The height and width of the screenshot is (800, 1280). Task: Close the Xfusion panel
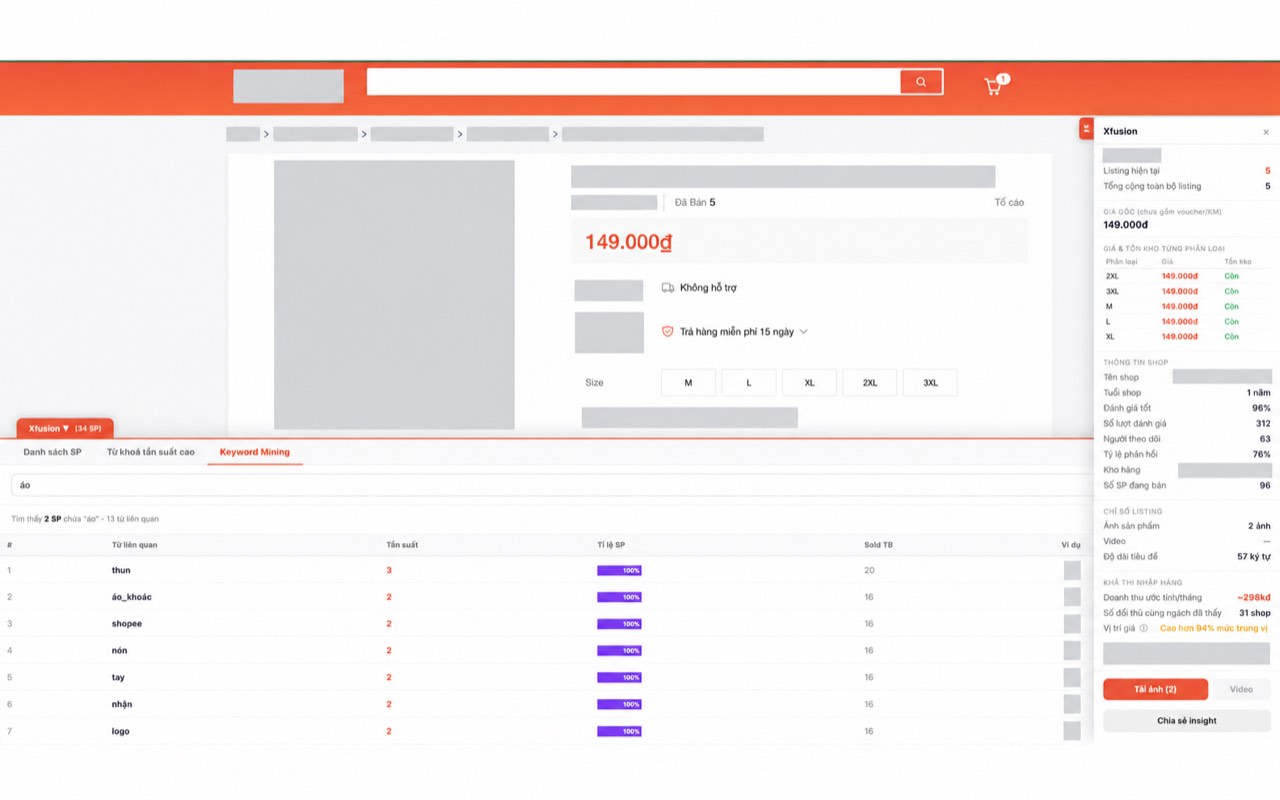point(1266,132)
